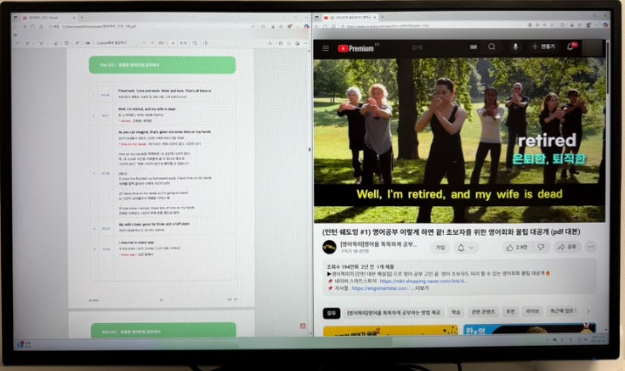Viewport: 625px width, 371px height.
Task: Select the 관련 콘텐츠 filter chip
Action: [483, 312]
